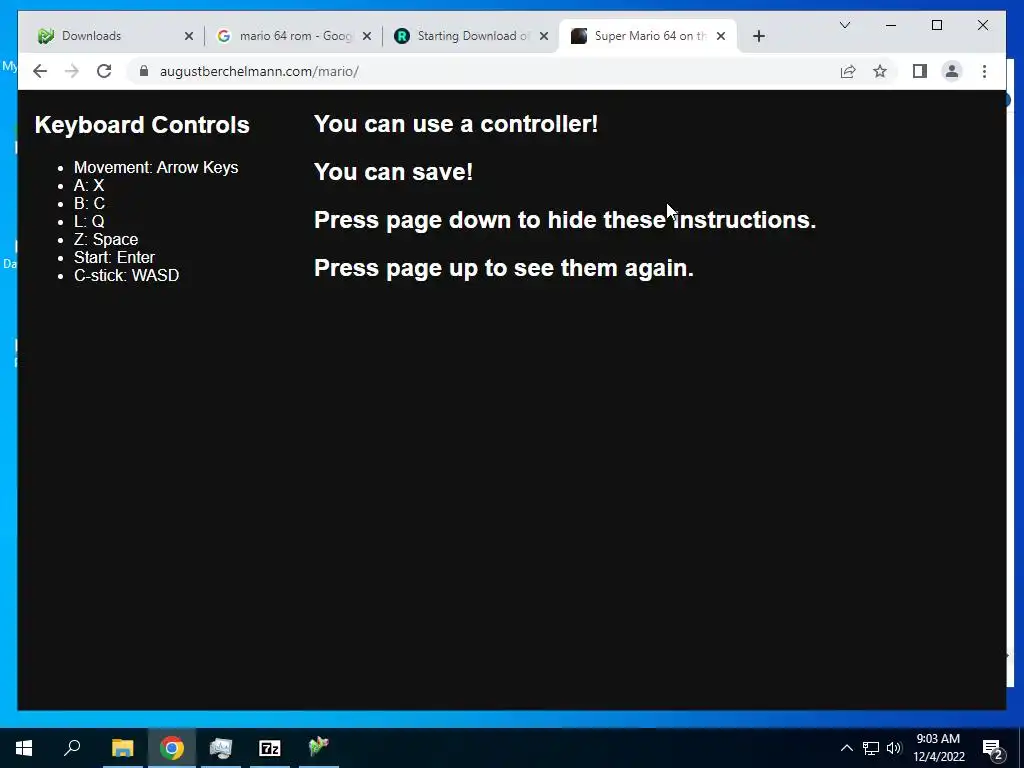Reload the Super Mario 64 page
Image resolution: width=1024 pixels, height=768 pixels.
pos(104,71)
